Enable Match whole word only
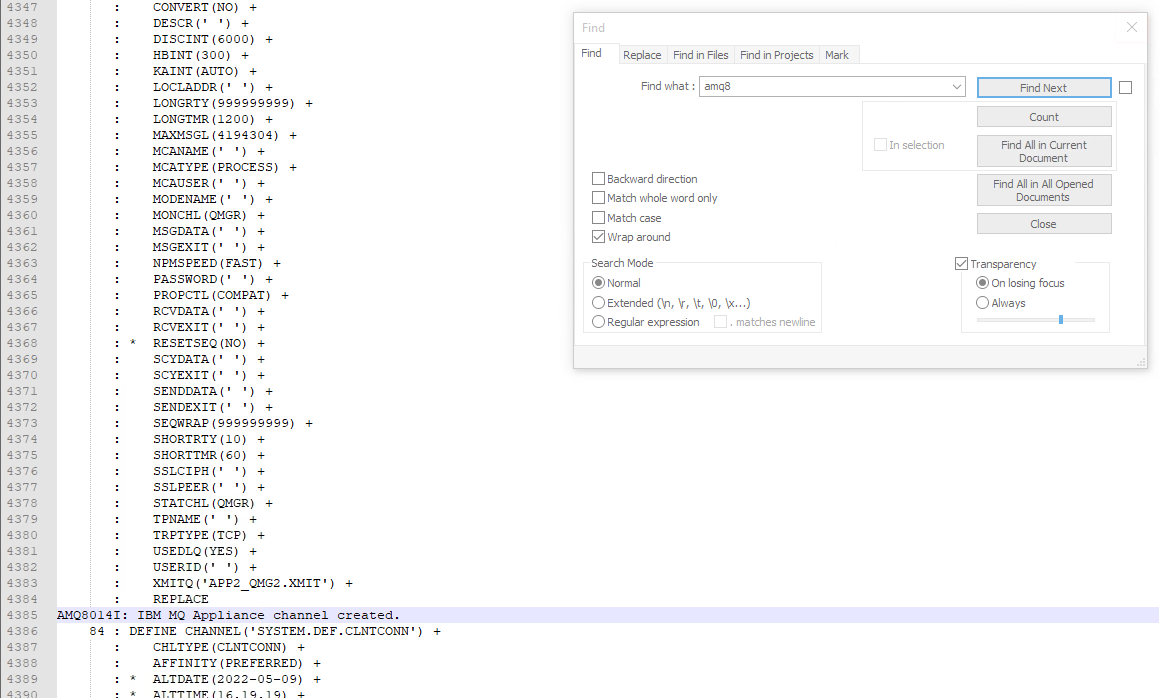 point(599,198)
